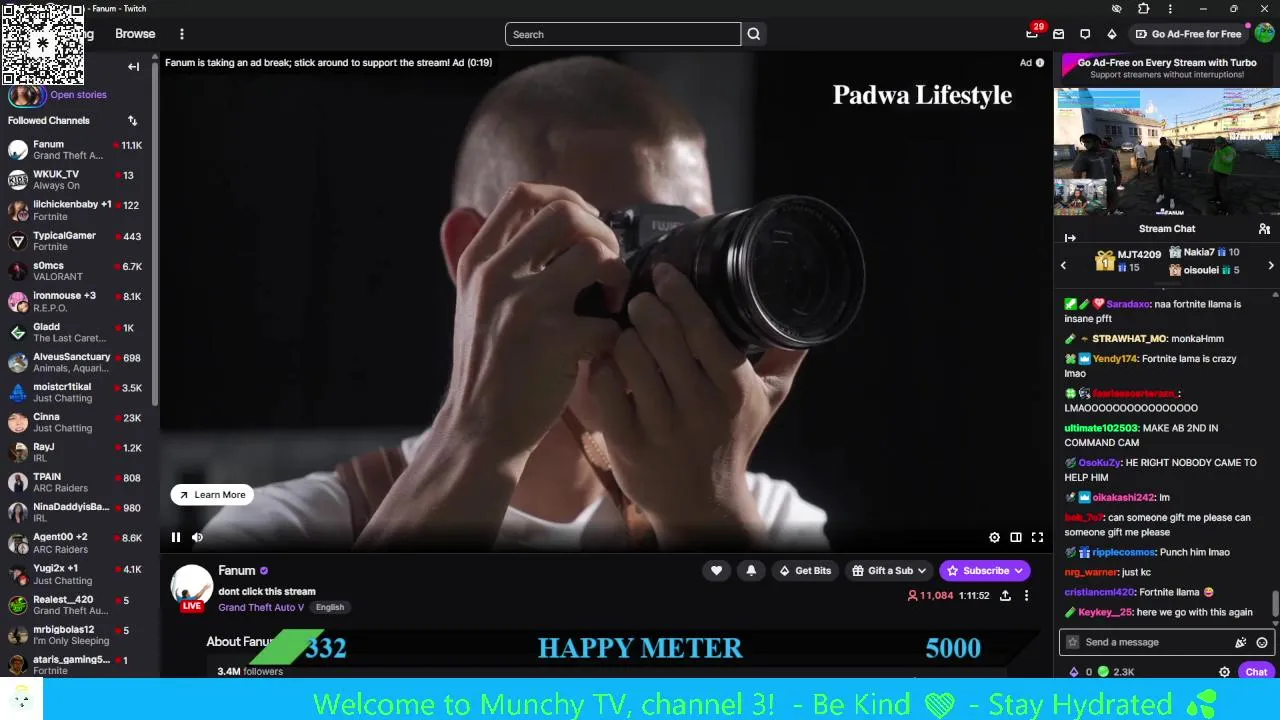The height and width of the screenshot is (720, 1280).
Task: Open the emote picker in chat
Action: click(1262, 643)
